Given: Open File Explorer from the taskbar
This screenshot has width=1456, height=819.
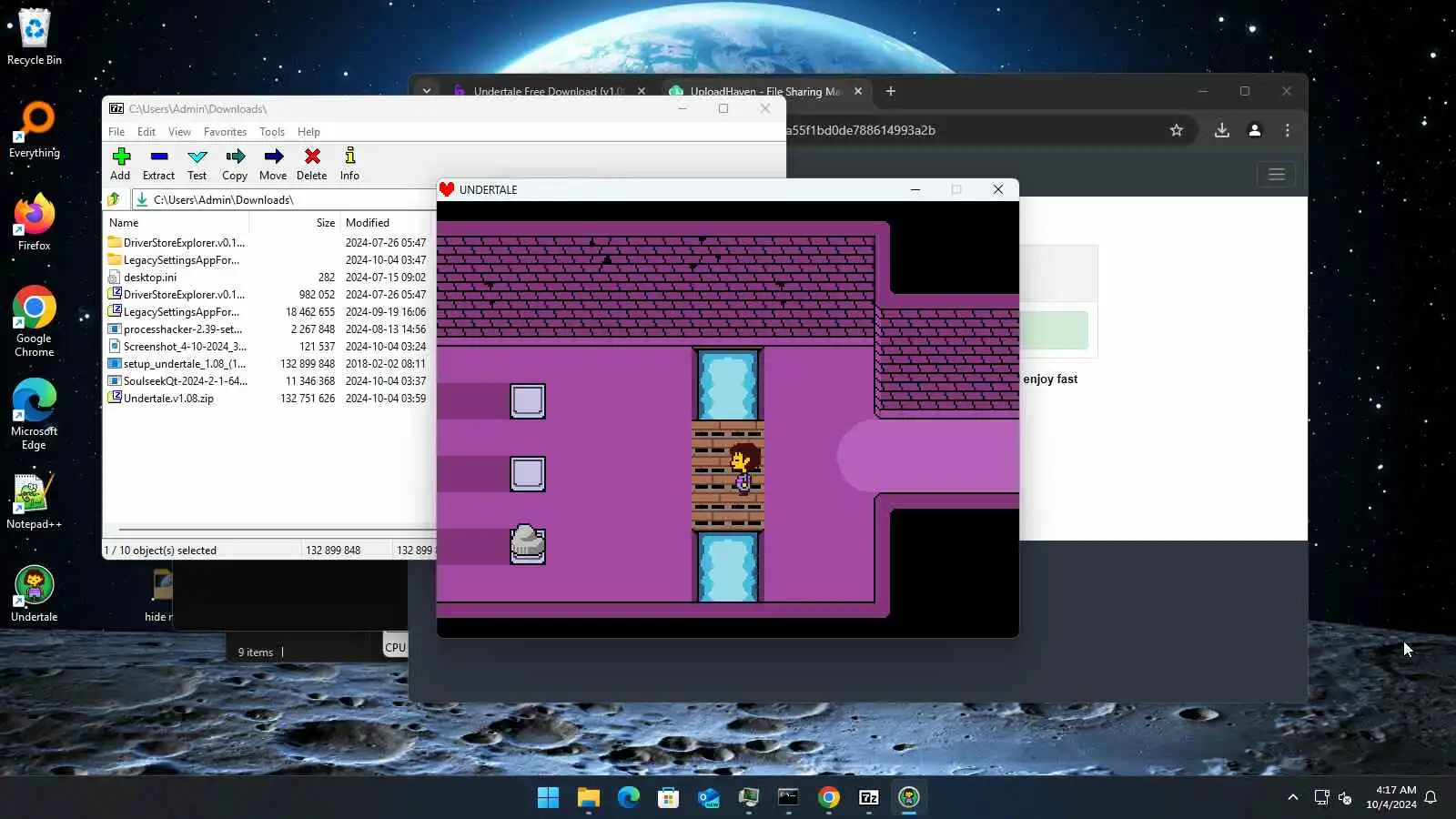Looking at the screenshot, I should point(589,798).
